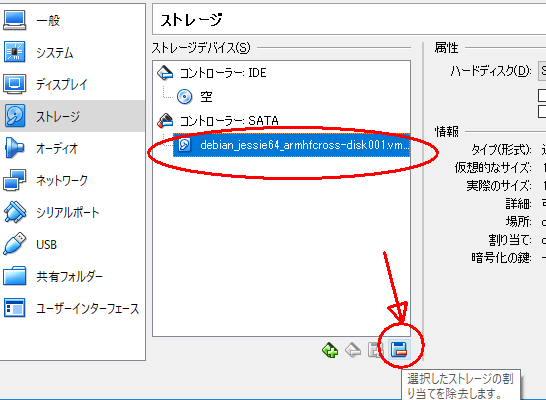This screenshot has width=546, height=400.
Task: Tick the upper checkbox under ハードディスク(D)
Action: [542, 95]
